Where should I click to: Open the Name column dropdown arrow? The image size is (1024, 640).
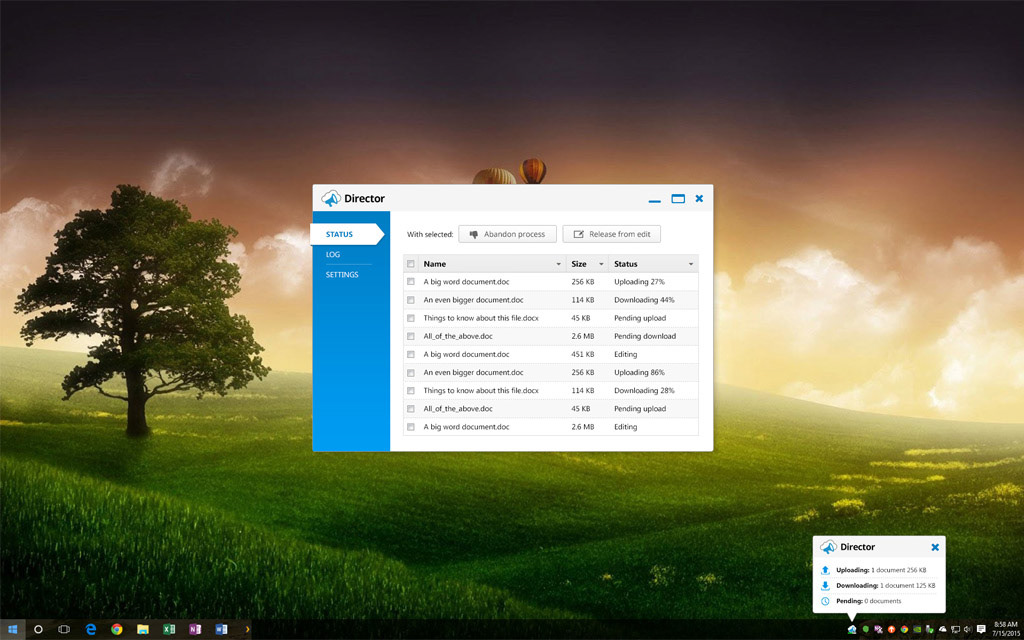(x=558, y=264)
